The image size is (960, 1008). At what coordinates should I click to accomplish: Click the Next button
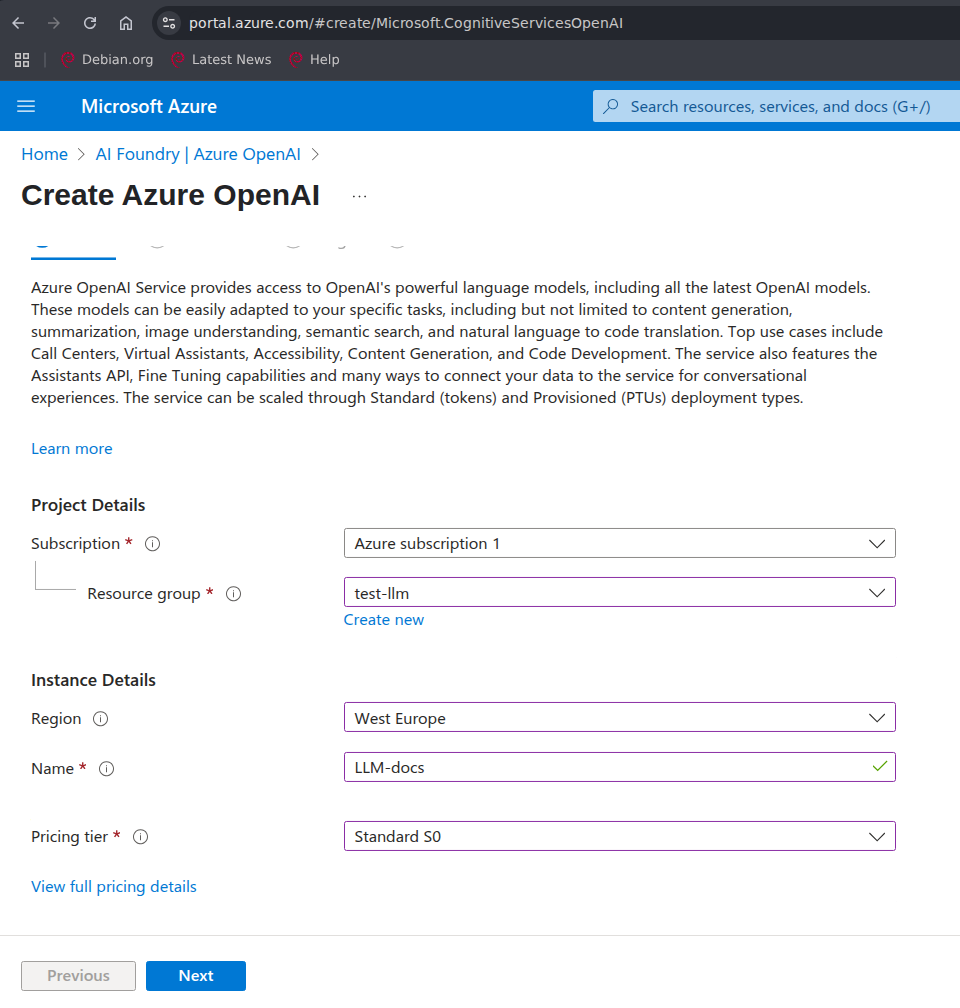[x=196, y=976]
